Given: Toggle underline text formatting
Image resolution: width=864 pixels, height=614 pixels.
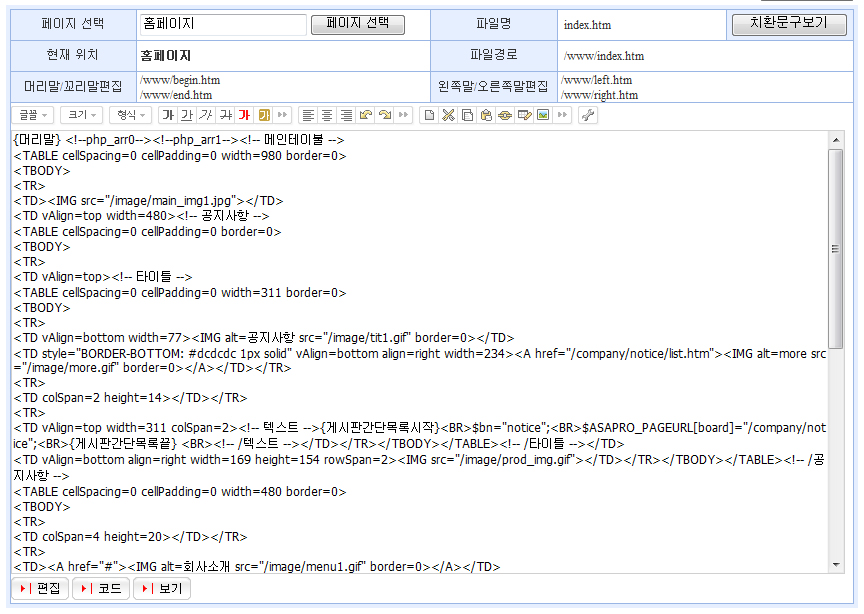Looking at the screenshot, I should click(187, 115).
